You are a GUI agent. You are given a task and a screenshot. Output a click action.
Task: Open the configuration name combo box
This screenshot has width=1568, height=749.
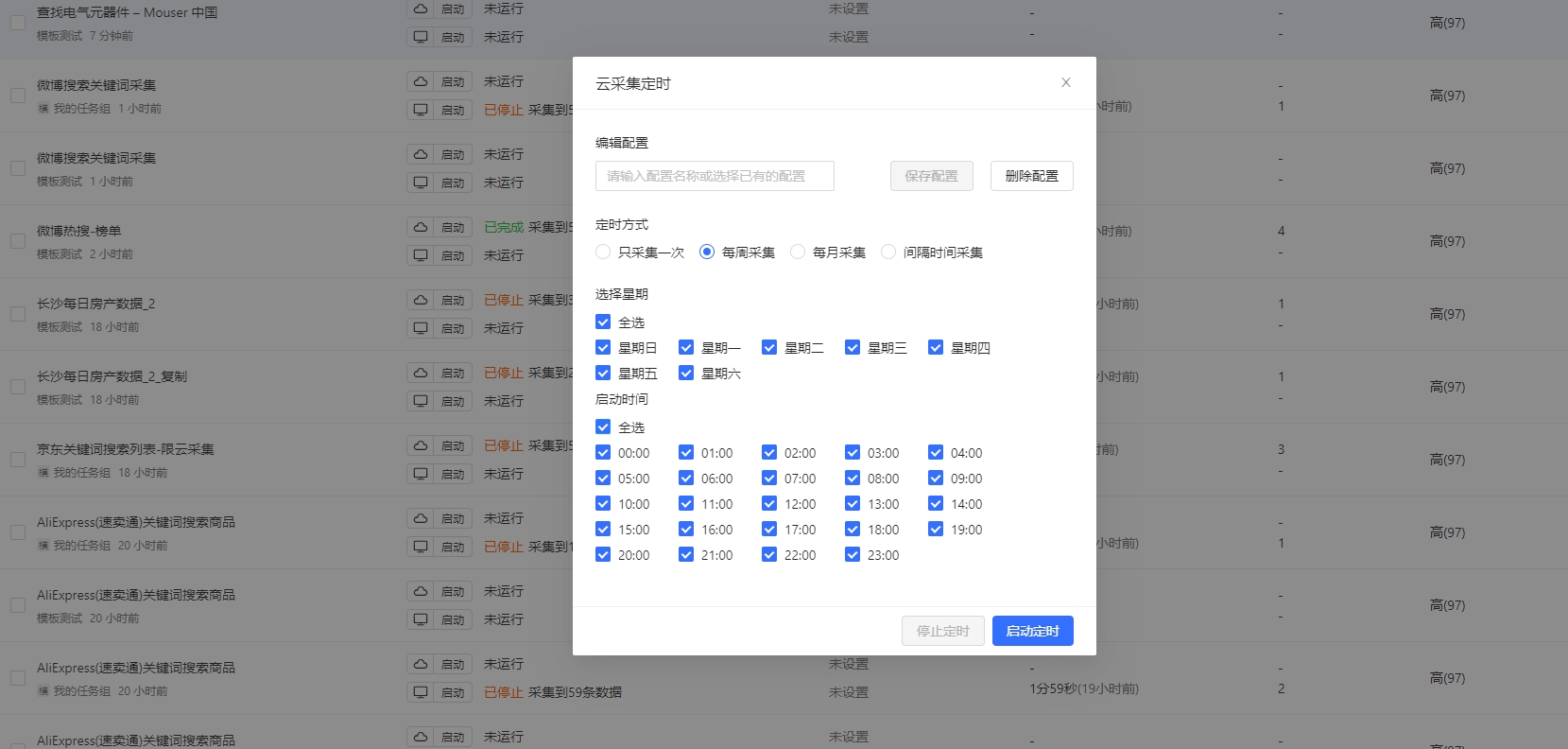715,176
